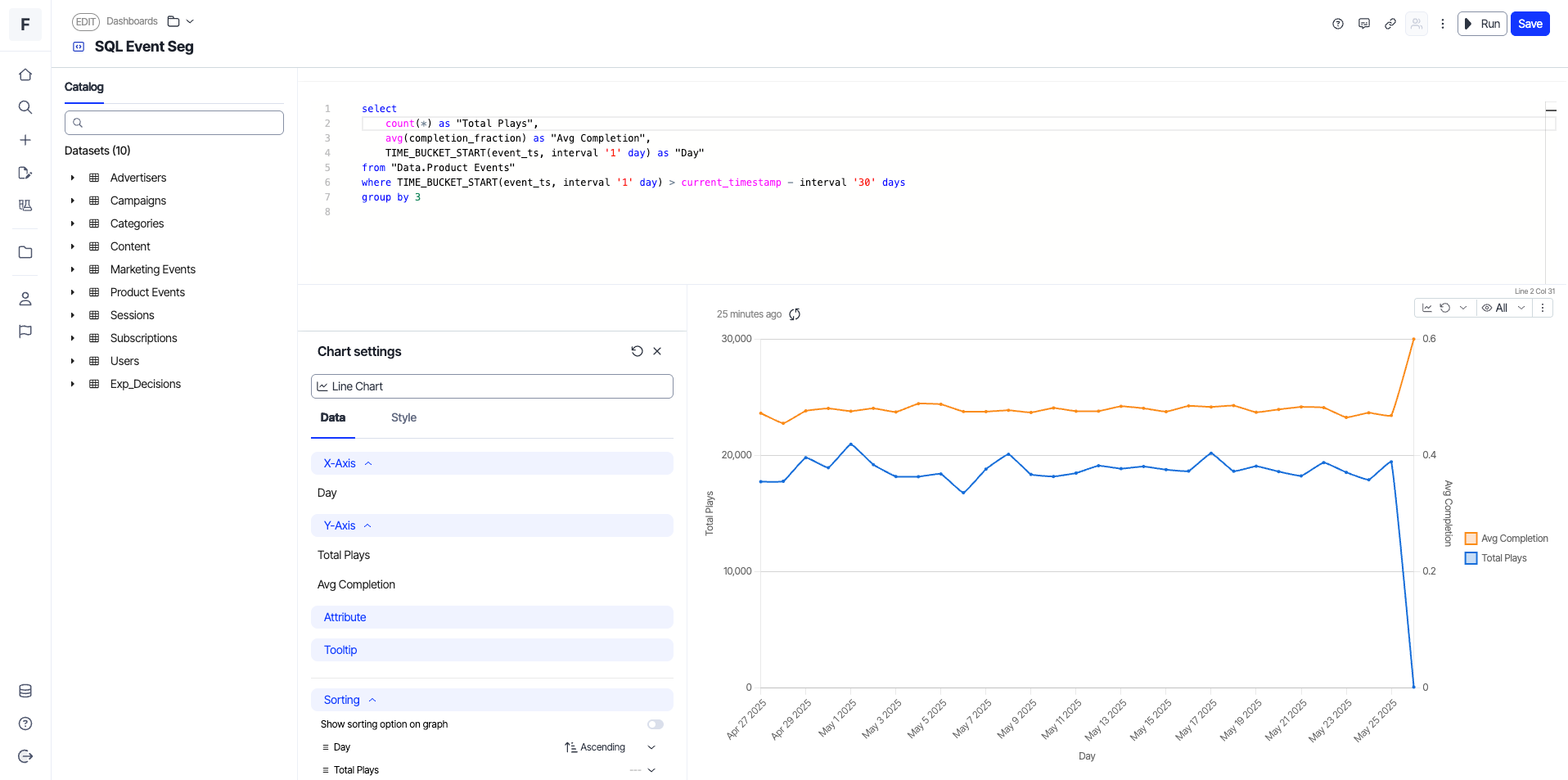Screen dimensions: 1568x780
Task: Click Avg Completion under Y-Axis
Action: [x=356, y=584]
